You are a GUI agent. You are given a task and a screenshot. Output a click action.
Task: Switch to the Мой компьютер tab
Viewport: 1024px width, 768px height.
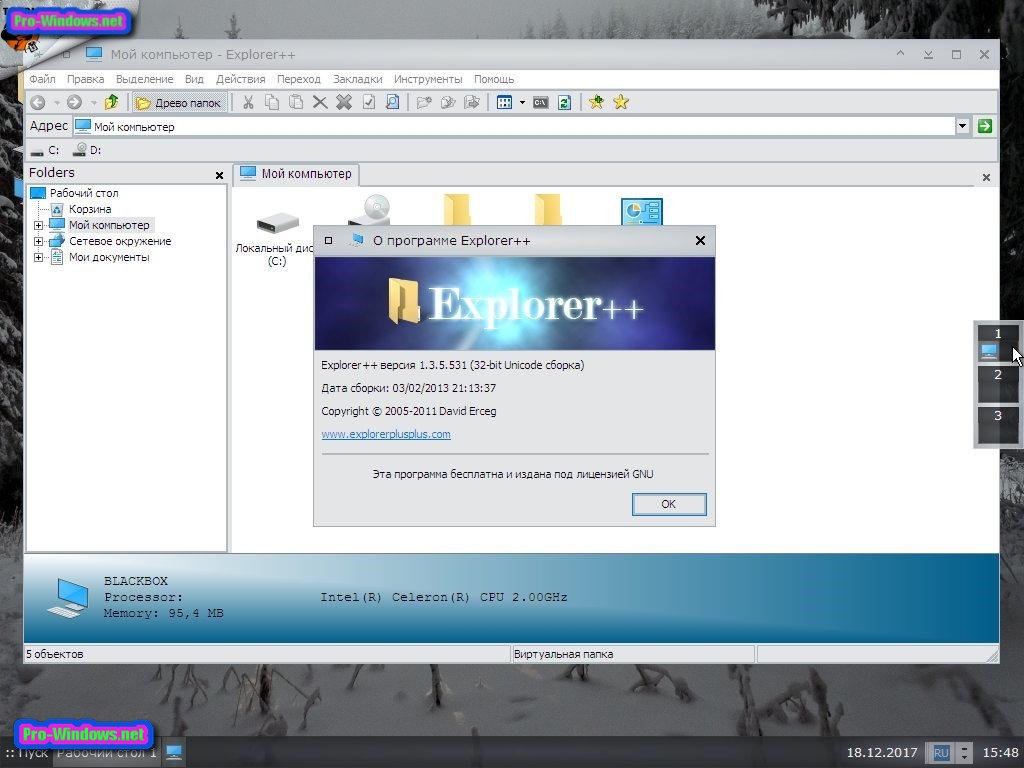[296, 174]
